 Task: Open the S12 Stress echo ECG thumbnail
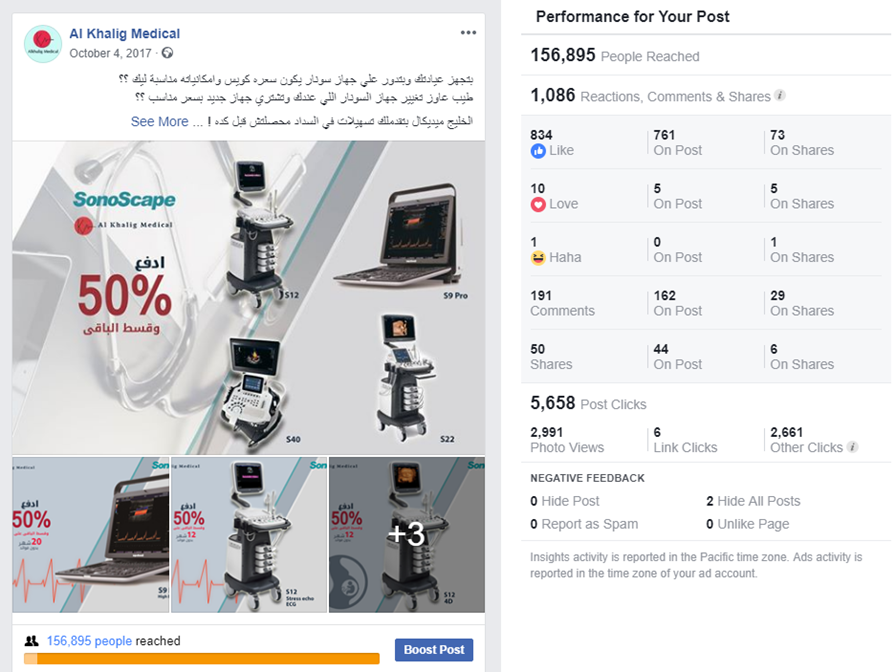(x=249, y=534)
